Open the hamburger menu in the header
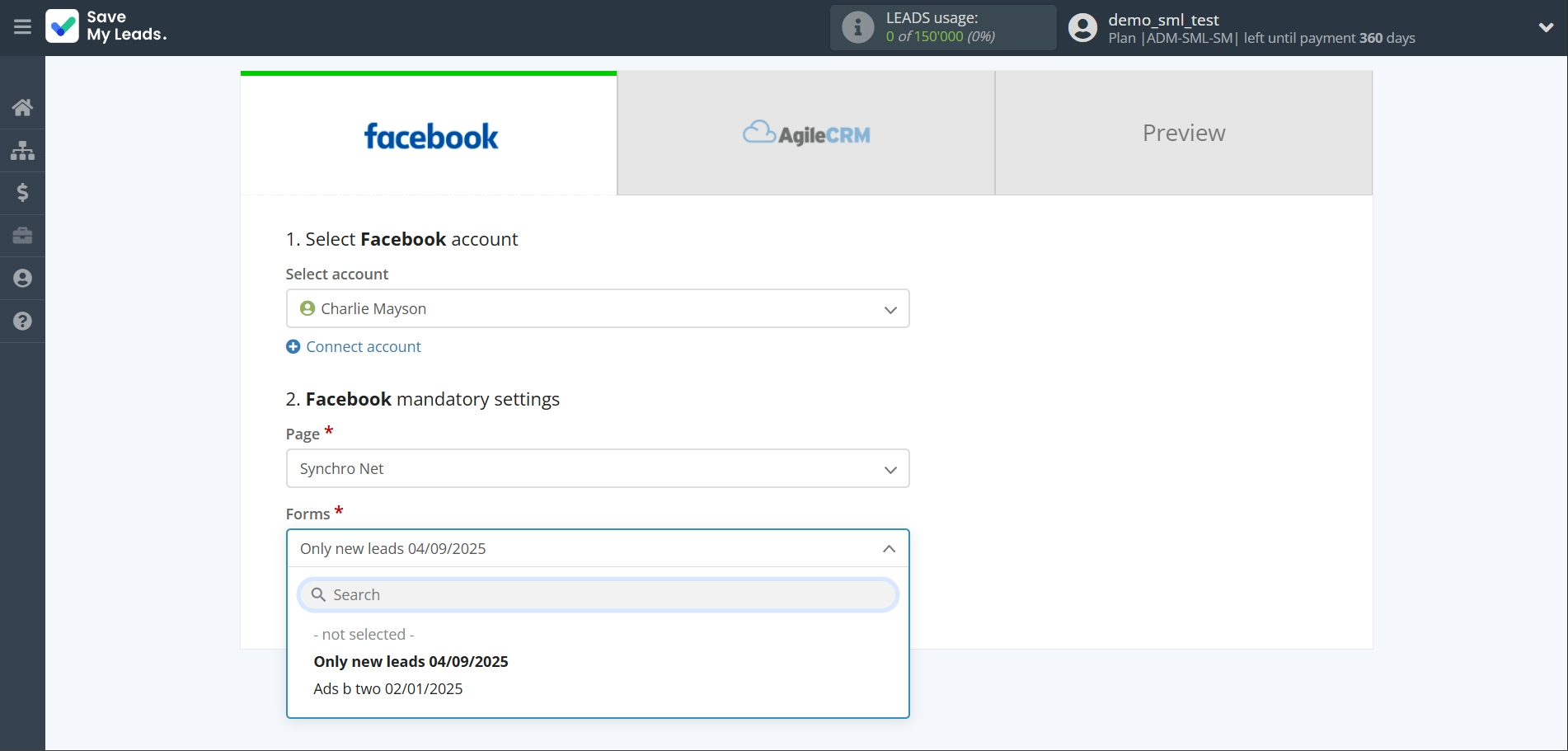 (x=22, y=27)
